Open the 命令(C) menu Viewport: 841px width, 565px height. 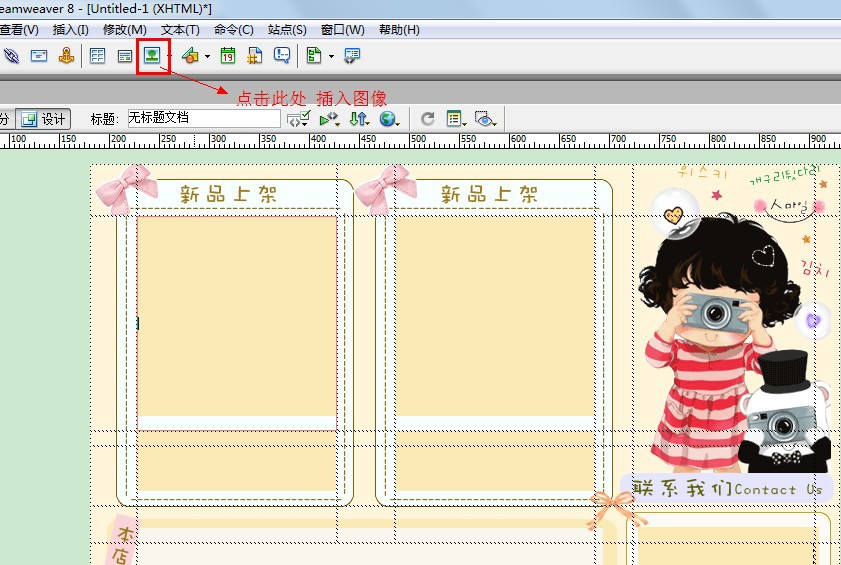(x=234, y=30)
